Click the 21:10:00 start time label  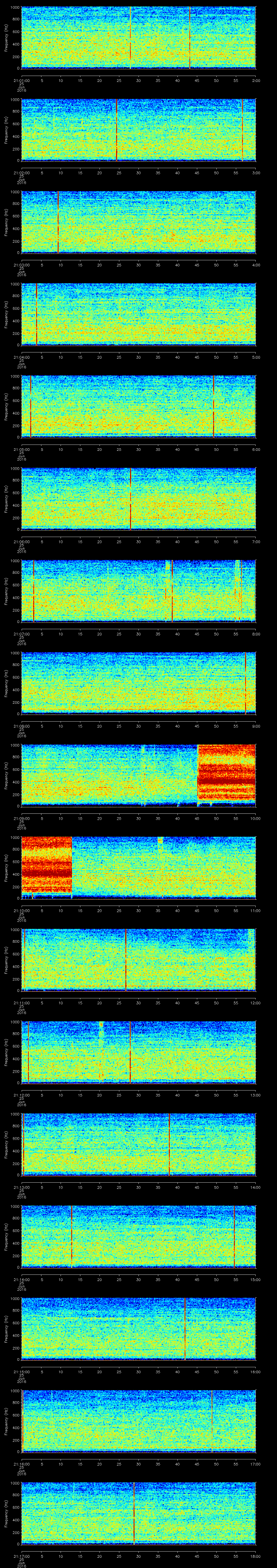[x=21, y=910]
